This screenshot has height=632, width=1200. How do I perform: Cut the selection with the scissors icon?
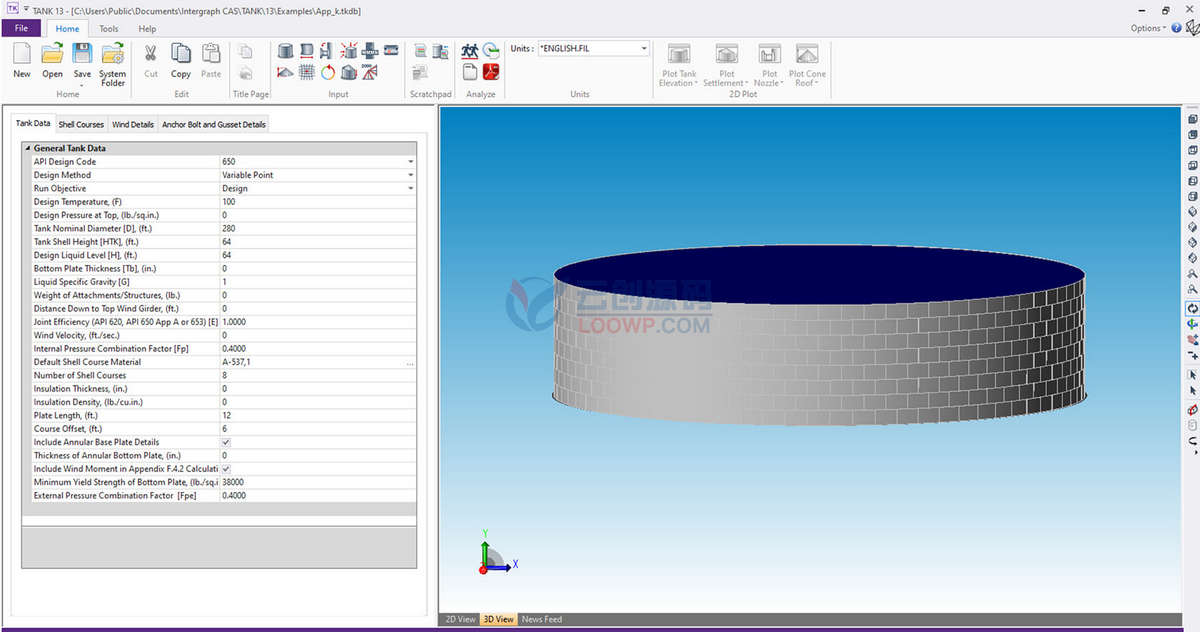pos(151,60)
